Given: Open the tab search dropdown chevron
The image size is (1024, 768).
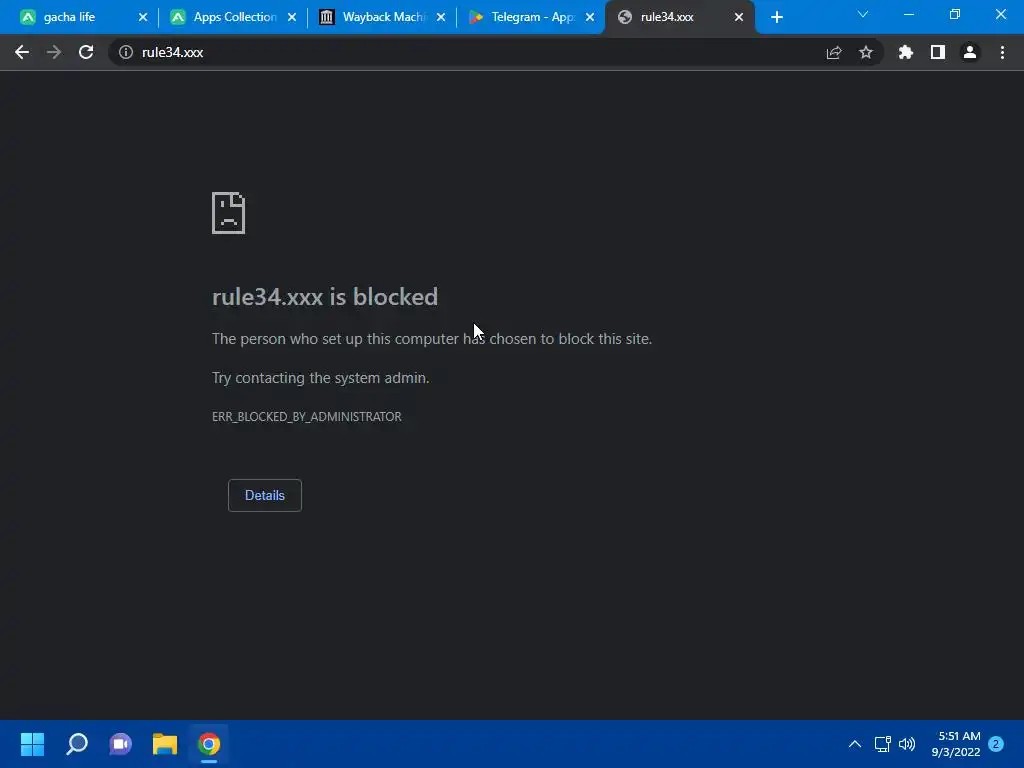Looking at the screenshot, I should [x=863, y=14].
